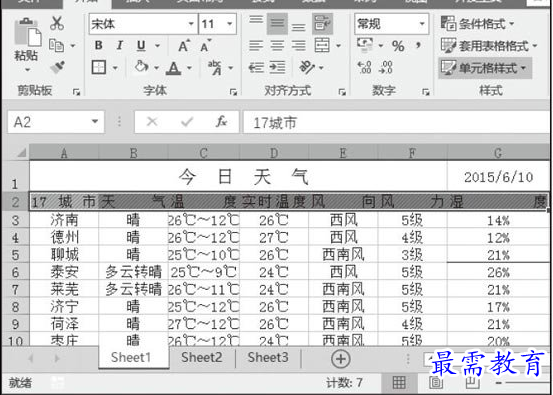Open the number format dropdown 常规
The image size is (553, 395).
[x=422, y=24]
